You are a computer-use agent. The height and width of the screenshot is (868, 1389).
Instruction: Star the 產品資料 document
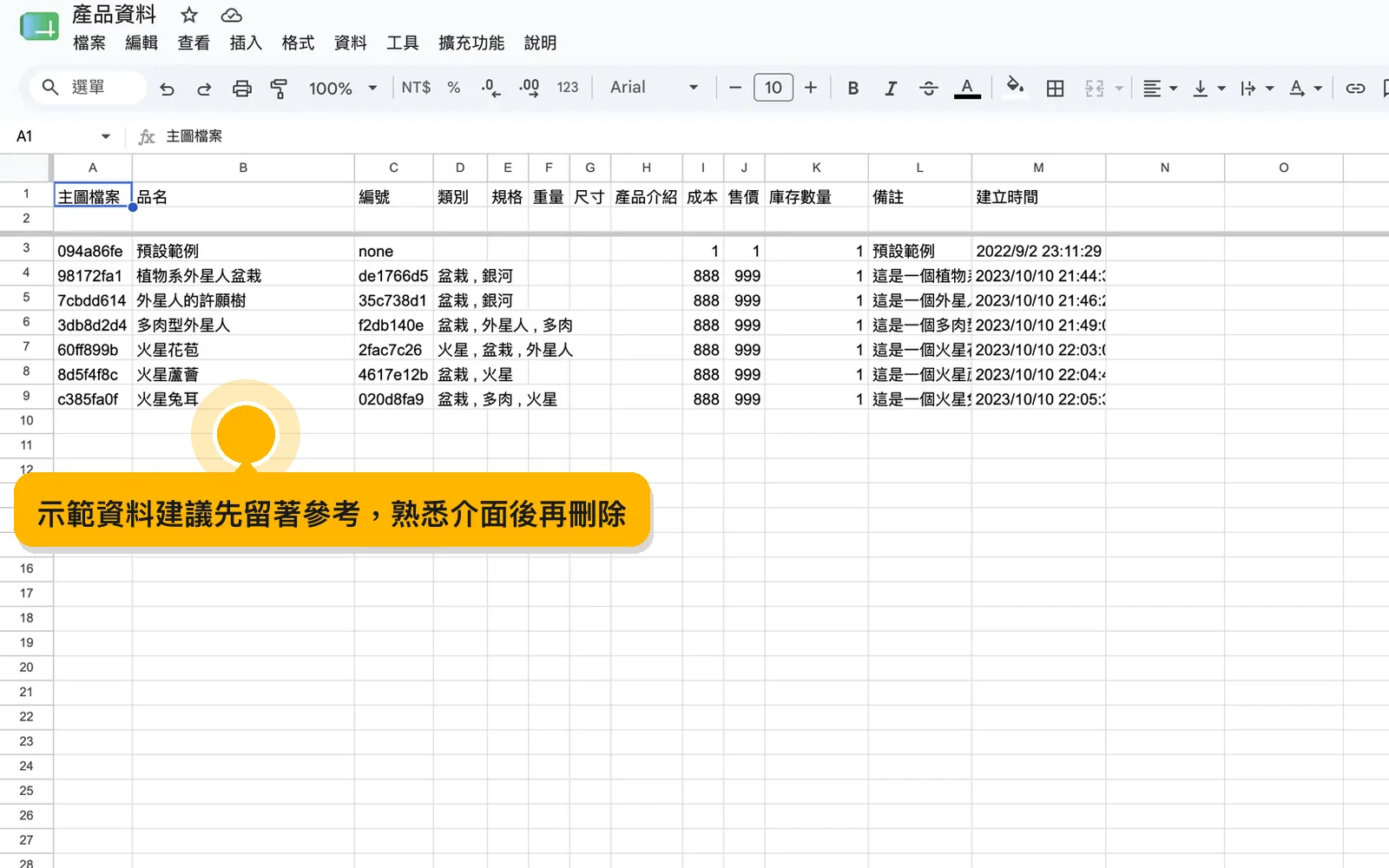(x=189, y=15)
